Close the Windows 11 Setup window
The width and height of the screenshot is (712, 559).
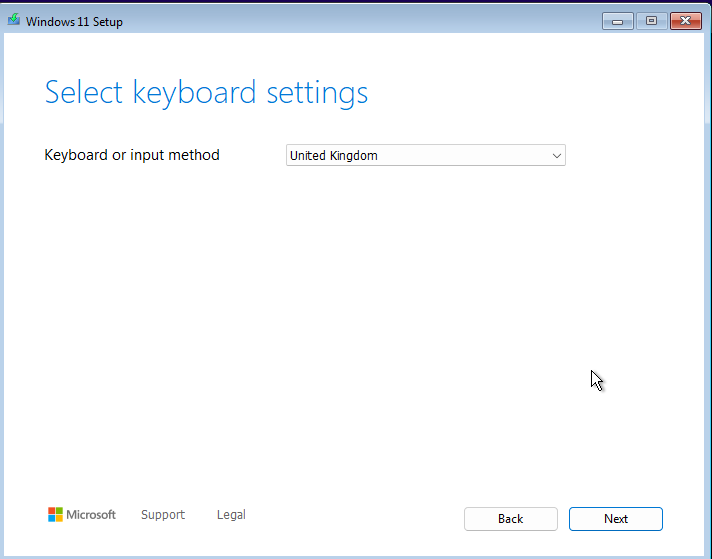[685, 20]
